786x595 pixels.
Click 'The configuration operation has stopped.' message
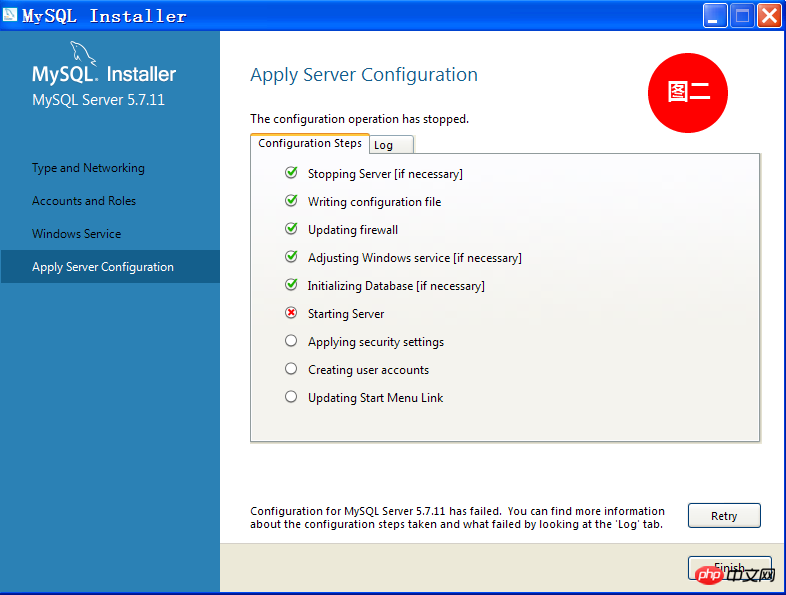(359, 119)
